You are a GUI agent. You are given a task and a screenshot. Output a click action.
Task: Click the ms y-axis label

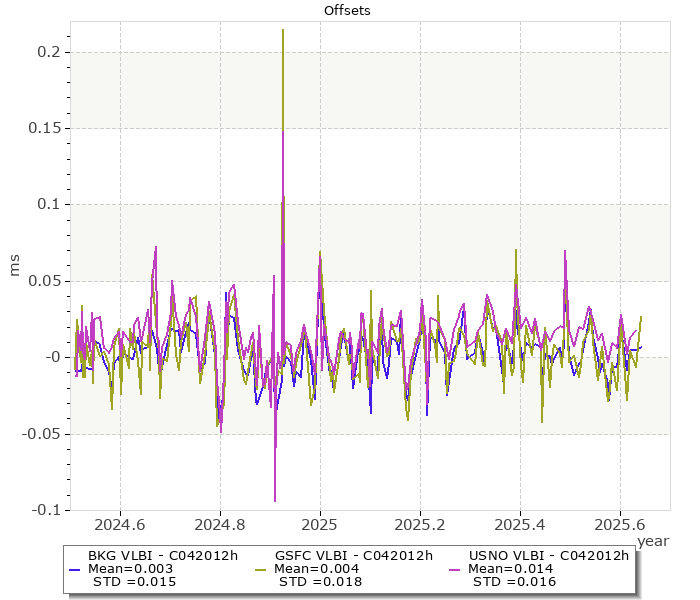(x=16, y=266)
